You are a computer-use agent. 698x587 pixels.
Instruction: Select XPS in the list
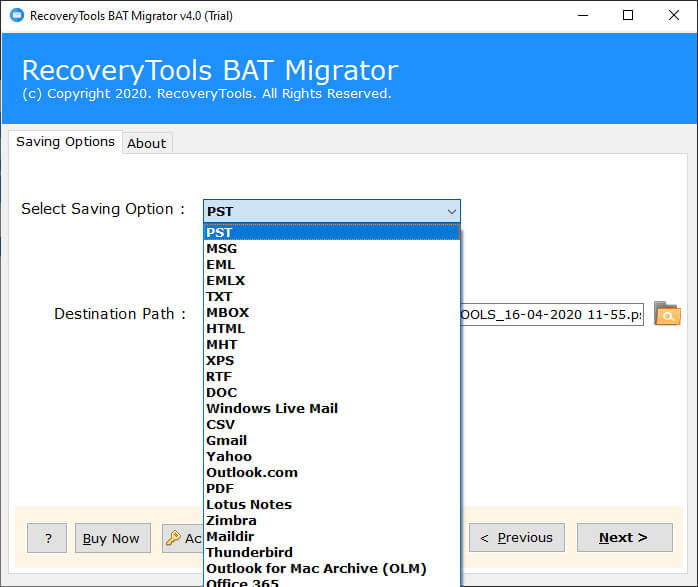[332, 360]
